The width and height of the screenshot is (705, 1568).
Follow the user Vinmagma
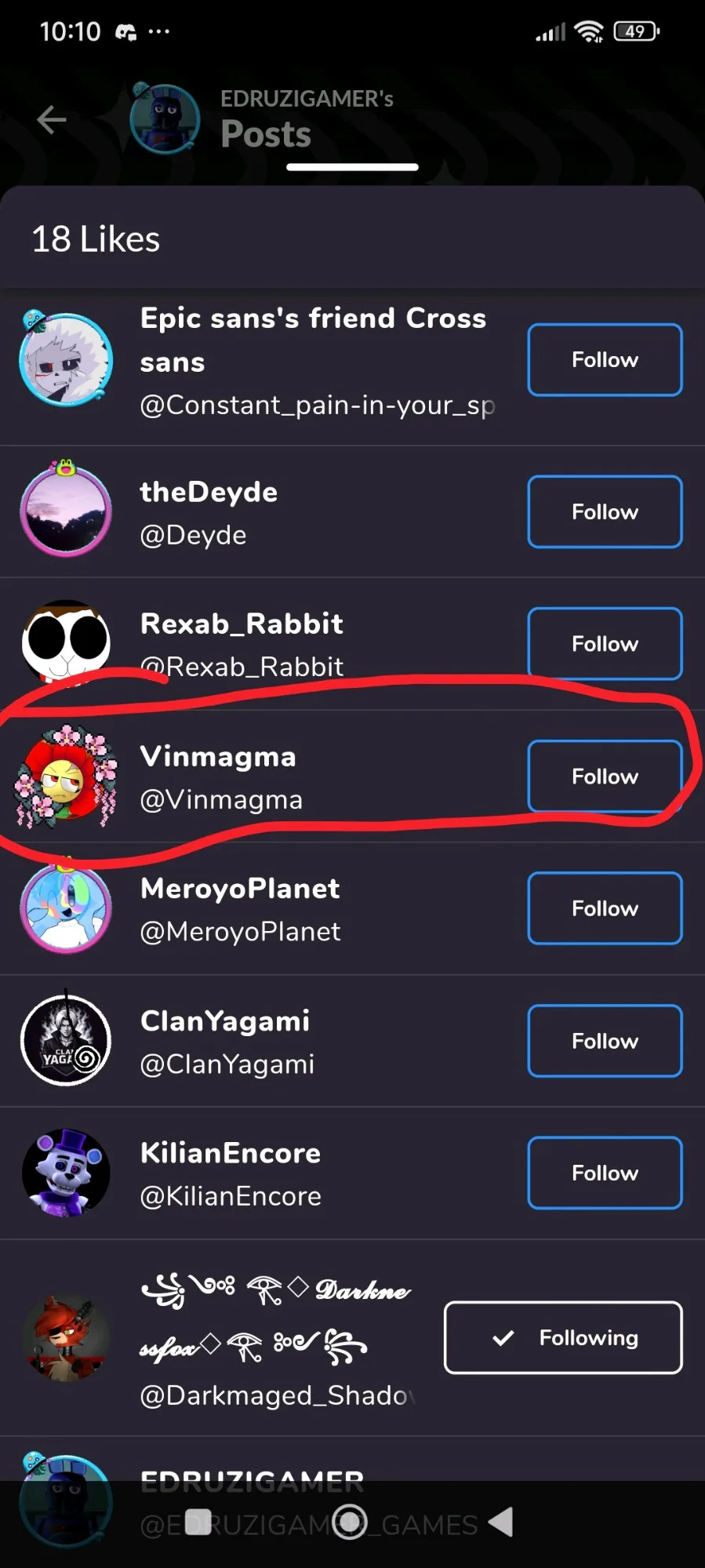[605, 776]
